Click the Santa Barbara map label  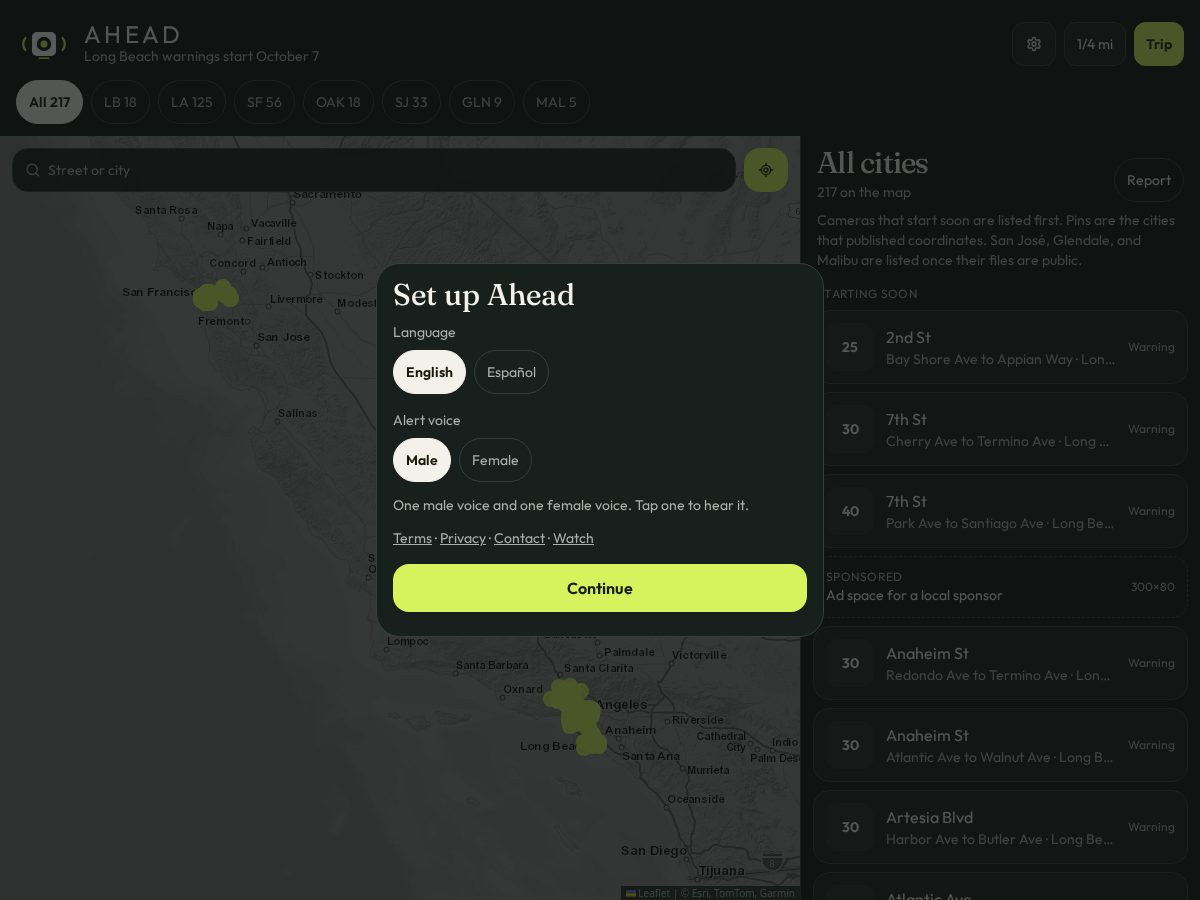pyautogui.click(x=492, y=665)
